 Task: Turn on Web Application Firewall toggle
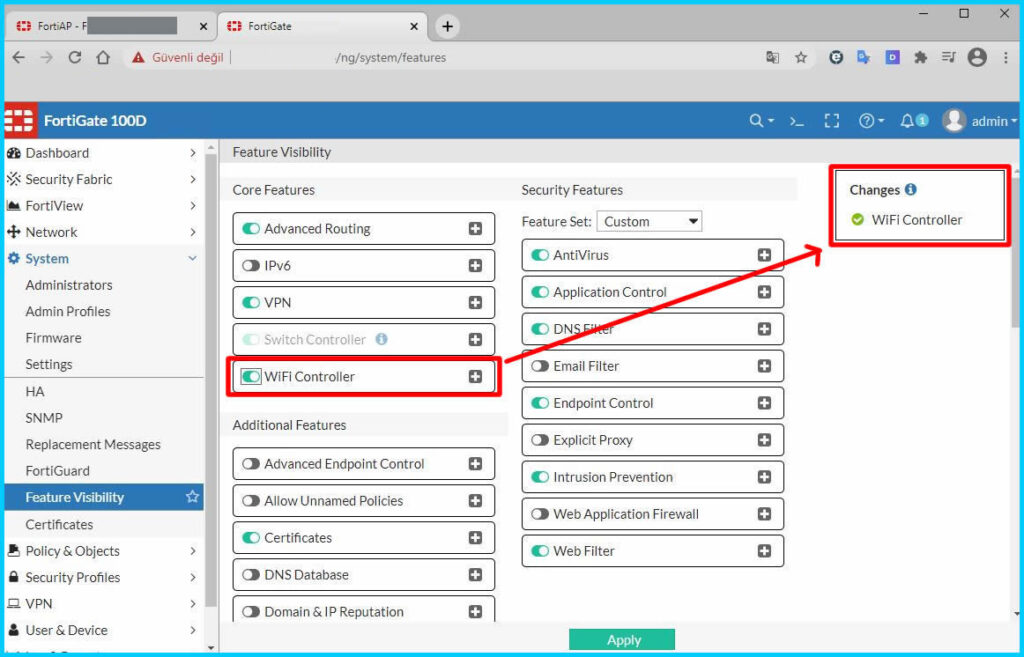tap(540, 514)
